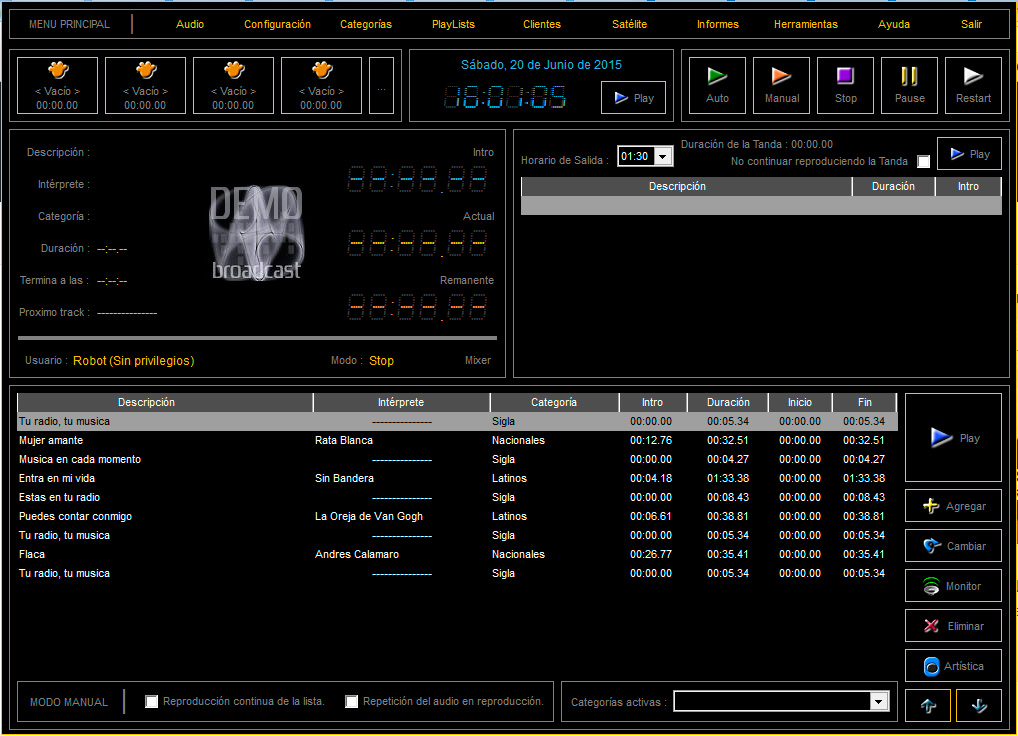The image size is (1018, 736).
Task: Open the Herramientas menu
Action: pos(805,24)
